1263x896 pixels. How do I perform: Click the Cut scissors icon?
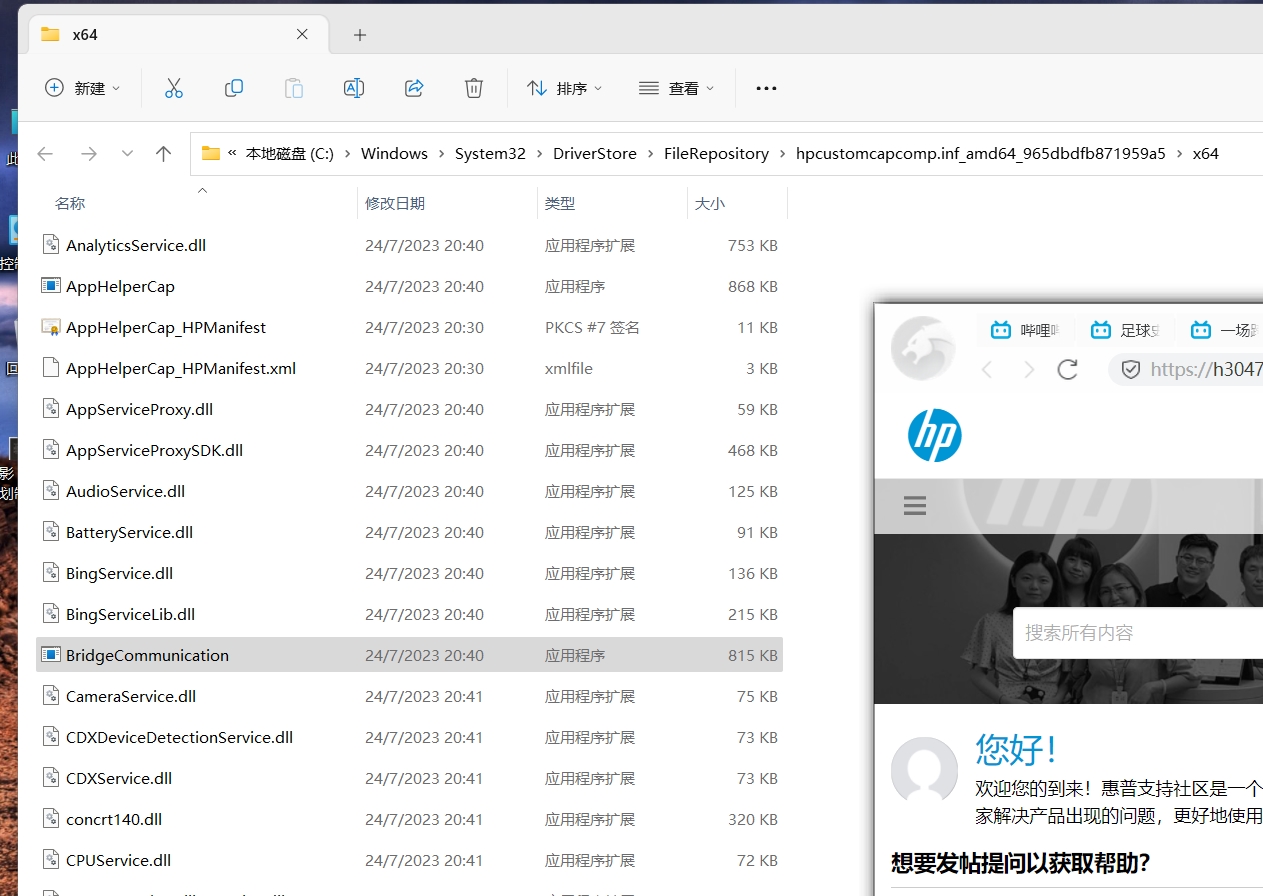174,88
